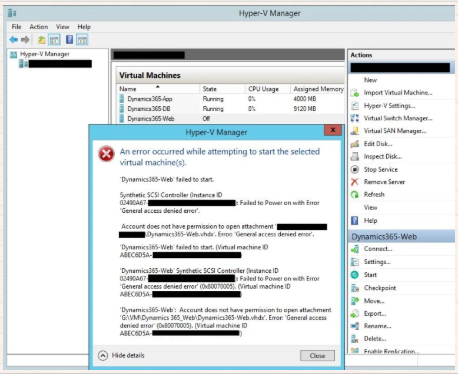Click Close button in error dialog
Viewport: 458px width, 374px height.
[317, 356]
